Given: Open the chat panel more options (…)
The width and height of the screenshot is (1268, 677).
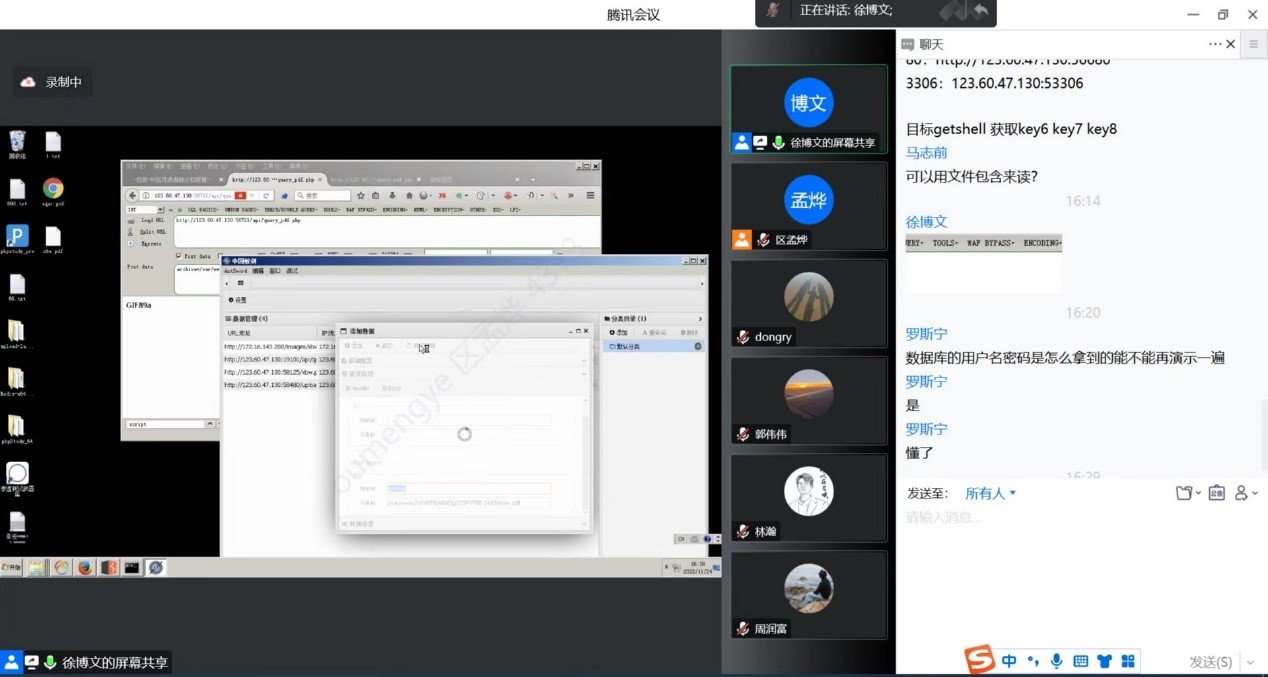Looking at the screenshot, I should tap(1215, 44).
